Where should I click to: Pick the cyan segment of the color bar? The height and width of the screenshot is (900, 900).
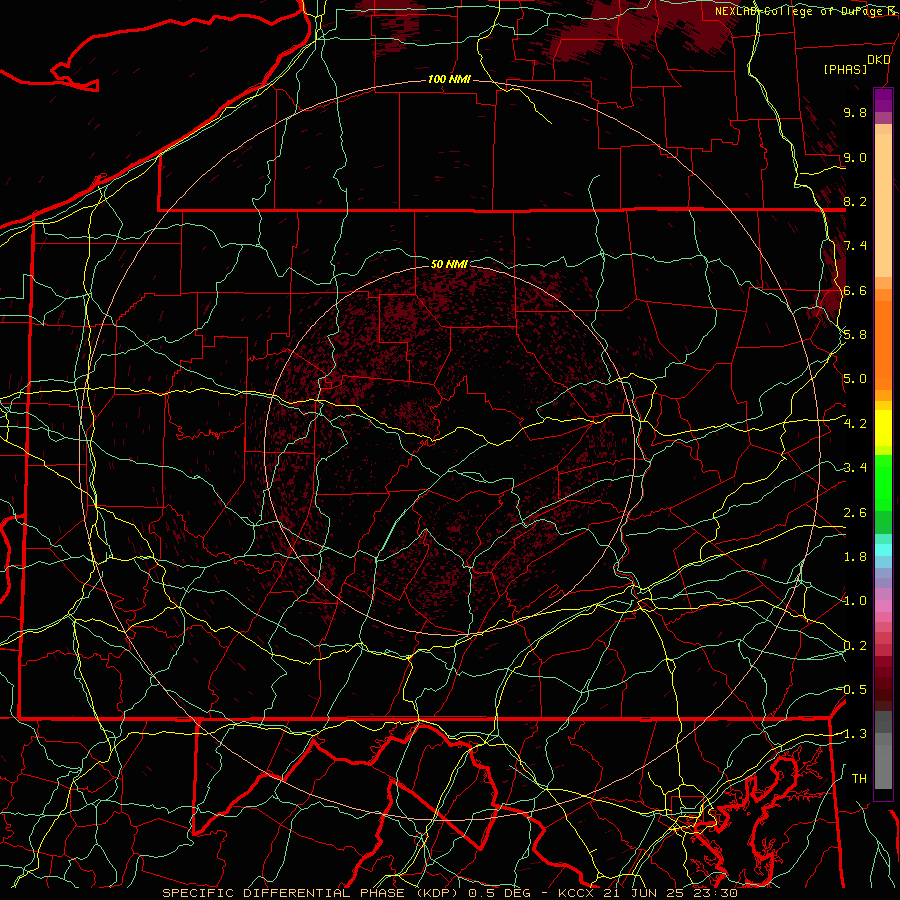(x=883, y=550)
